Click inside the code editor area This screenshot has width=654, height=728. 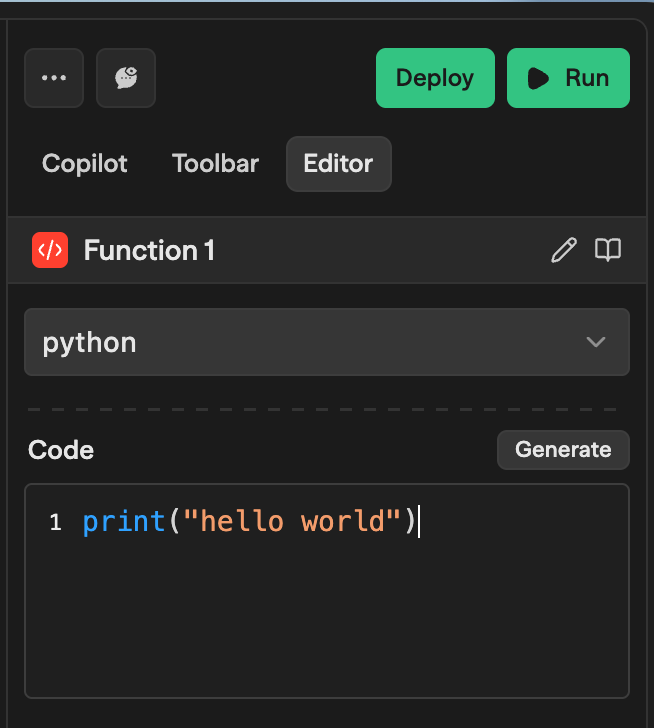pos(327,591)
